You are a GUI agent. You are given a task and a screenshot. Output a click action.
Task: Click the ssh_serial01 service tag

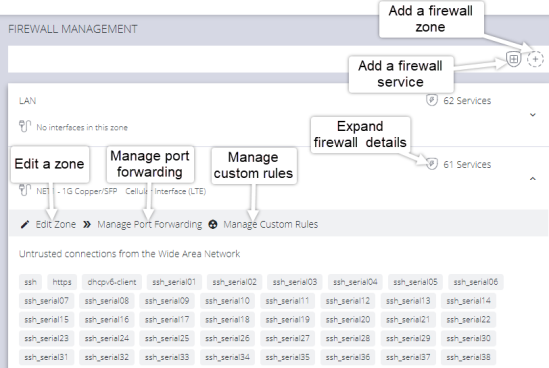[174, 282]
